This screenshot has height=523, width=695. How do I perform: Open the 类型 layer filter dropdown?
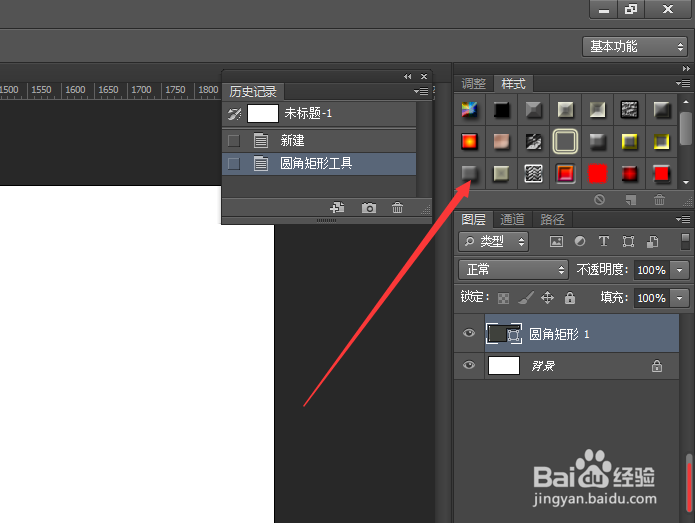click(494, 242)
